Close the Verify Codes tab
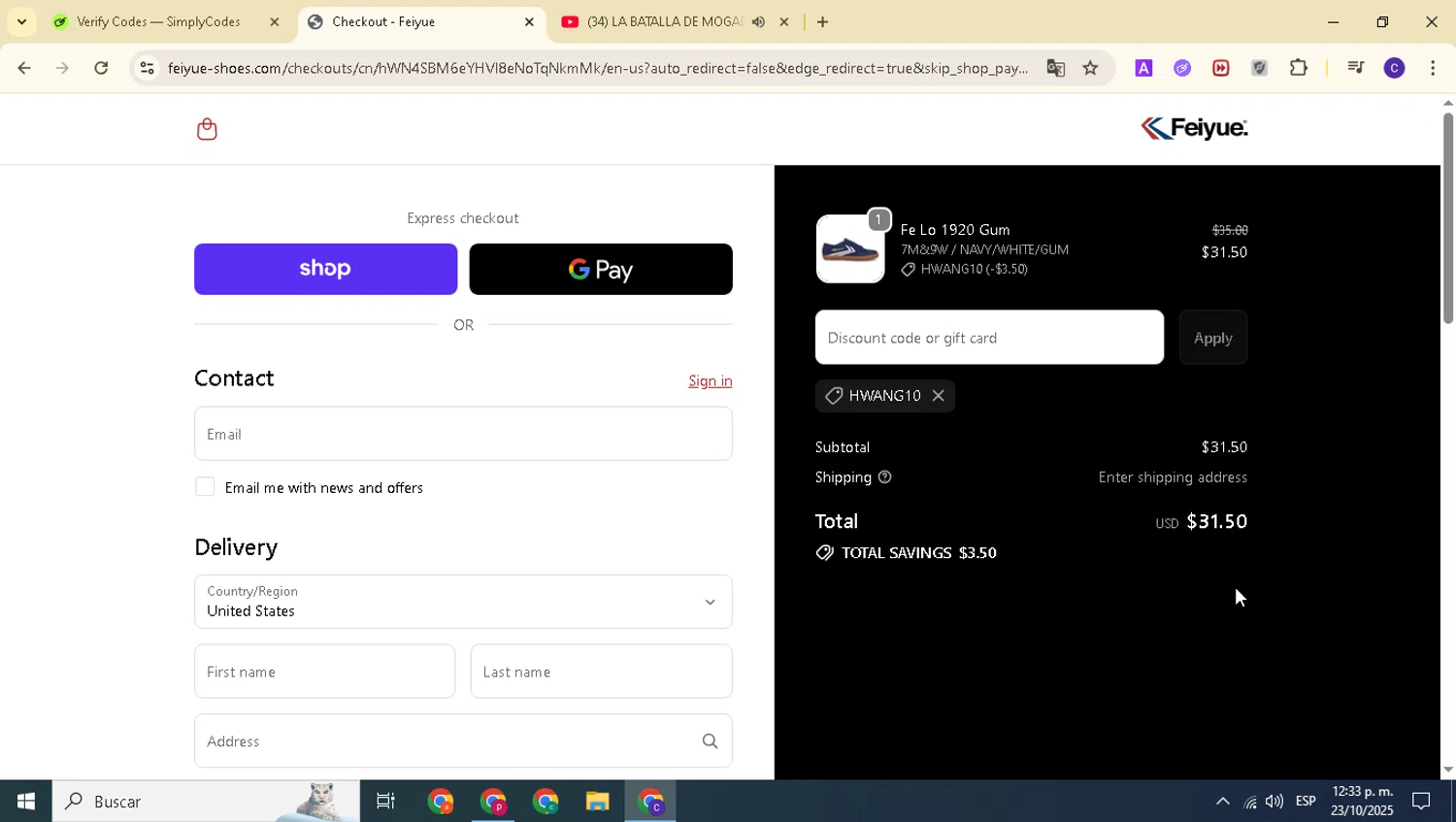The width and height of the screenshot is (1456, 822). 274,21
